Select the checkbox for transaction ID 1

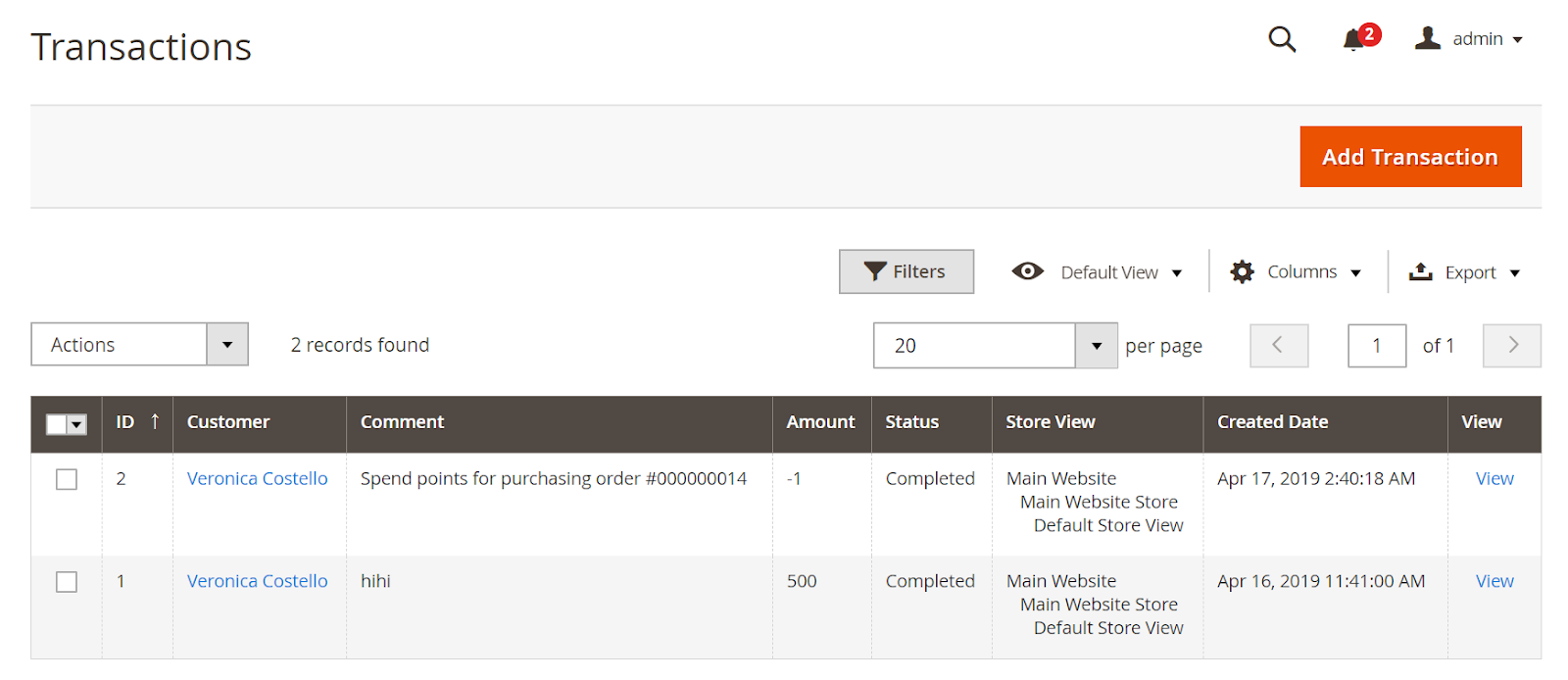(67, 582)
